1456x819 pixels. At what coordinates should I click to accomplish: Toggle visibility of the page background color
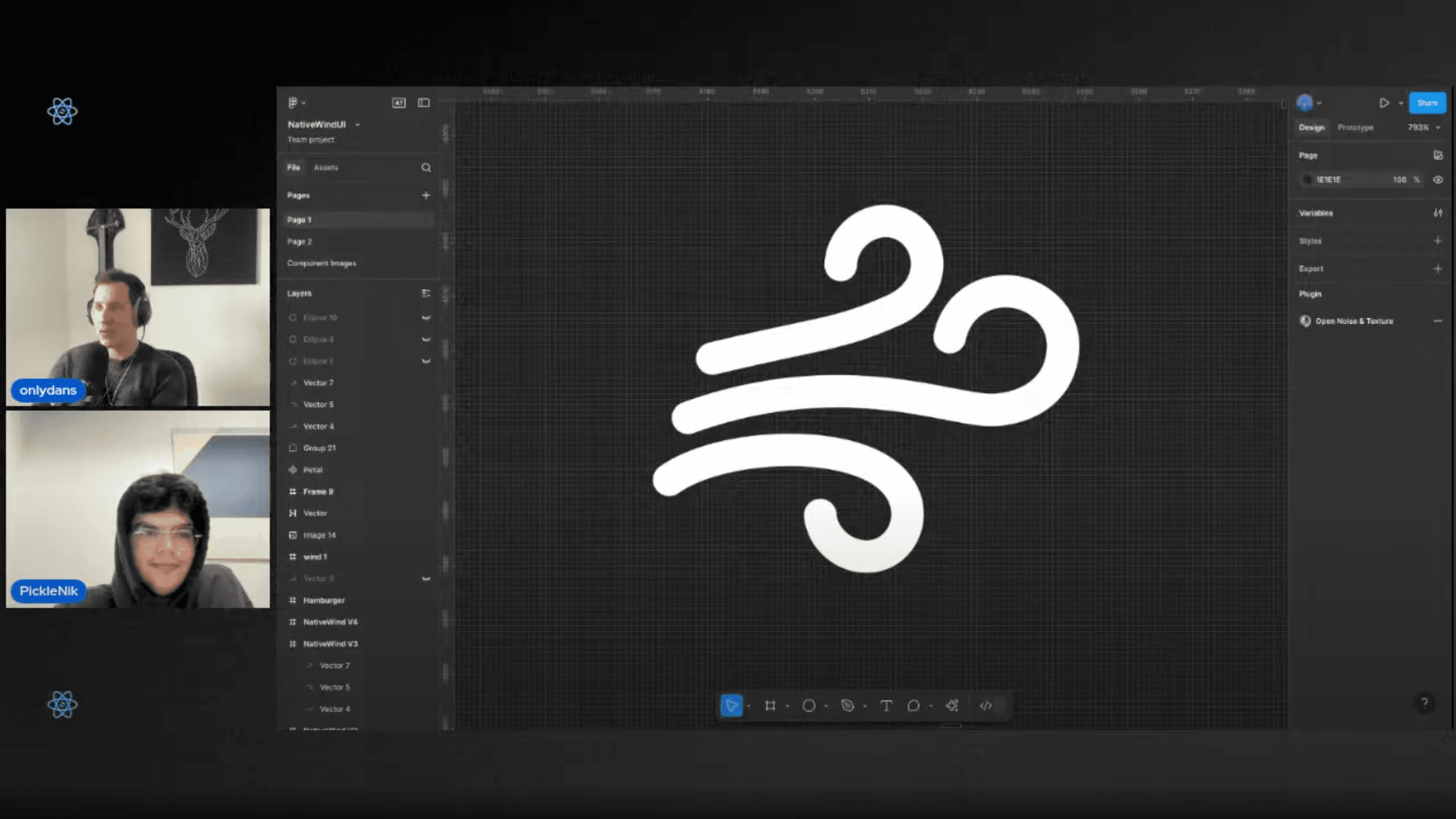tap(1438, 180)
